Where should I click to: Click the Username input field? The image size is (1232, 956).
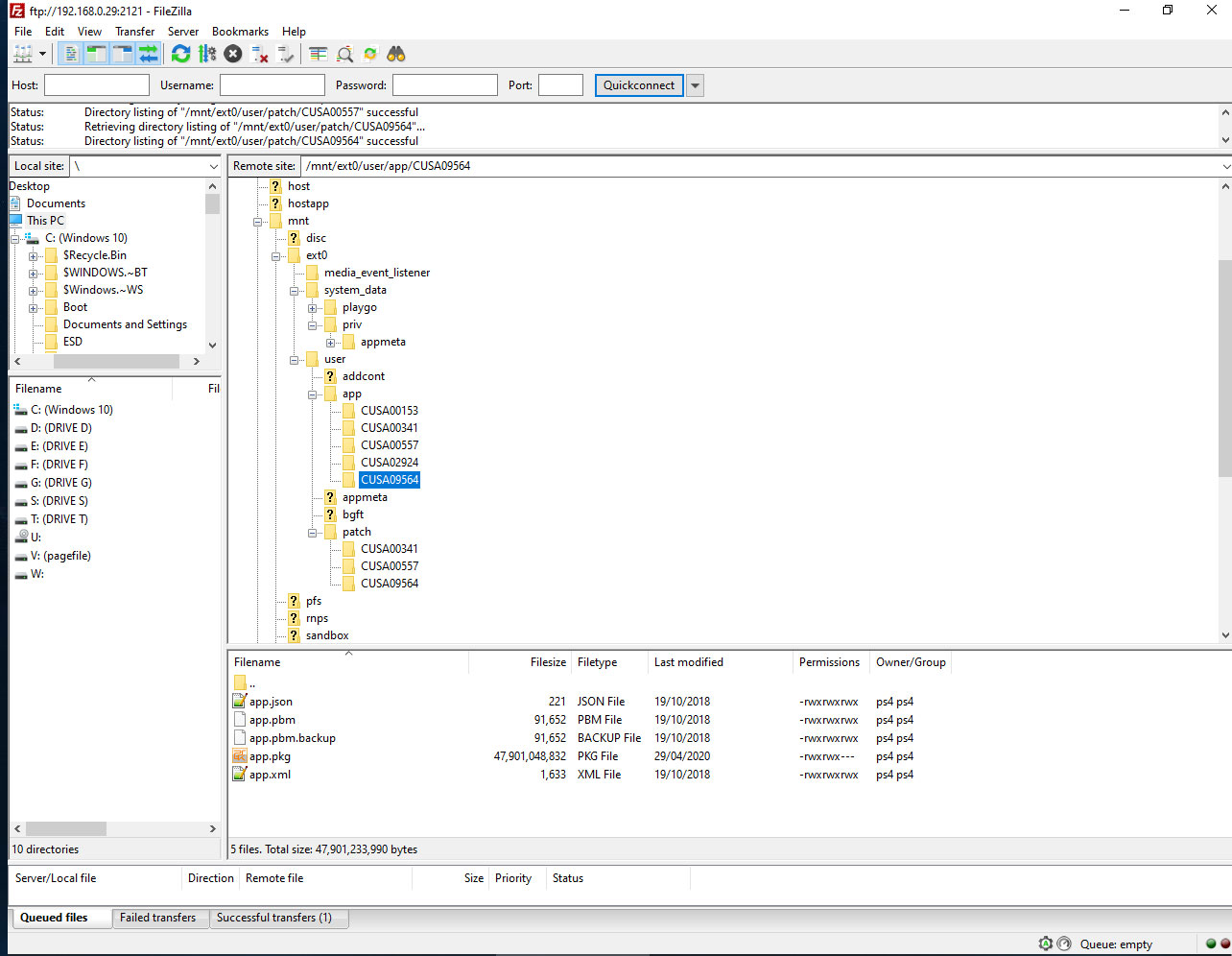pyautogui.click(x=272, y=85)
